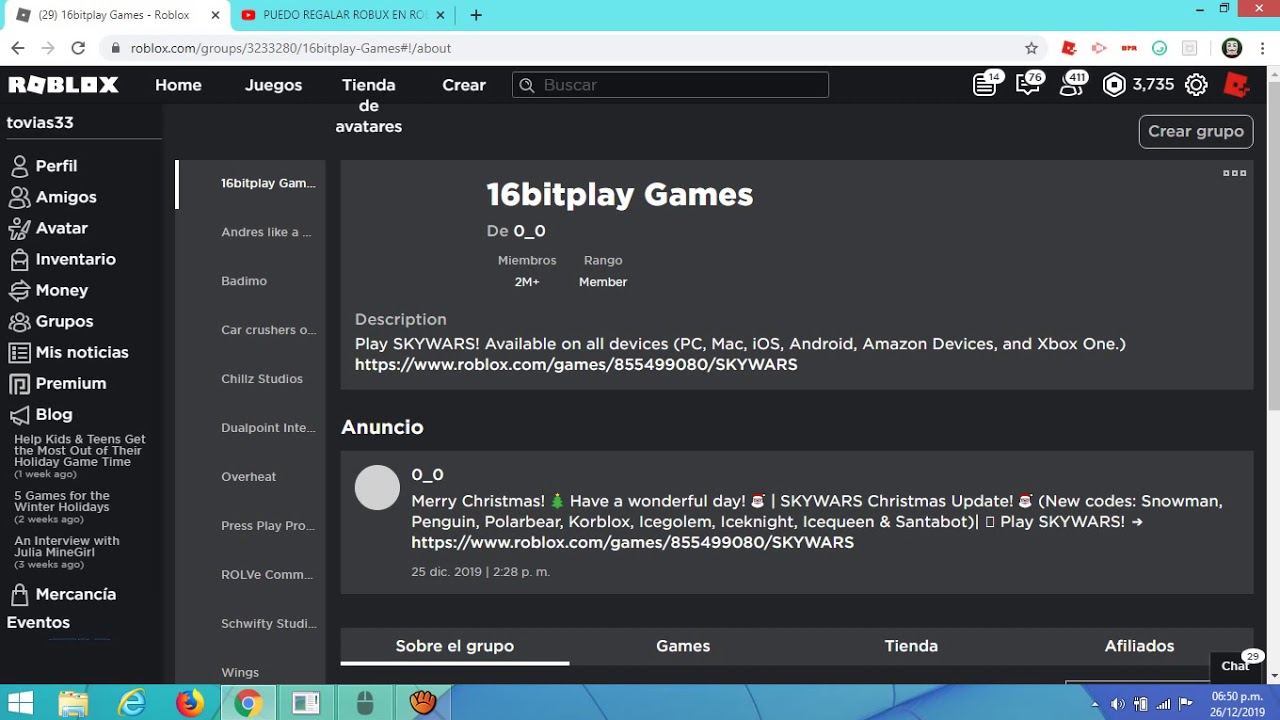This screenshot has height=720, width=1280.
Task: Reload the page in Chrome
Action: coord(78,48)
